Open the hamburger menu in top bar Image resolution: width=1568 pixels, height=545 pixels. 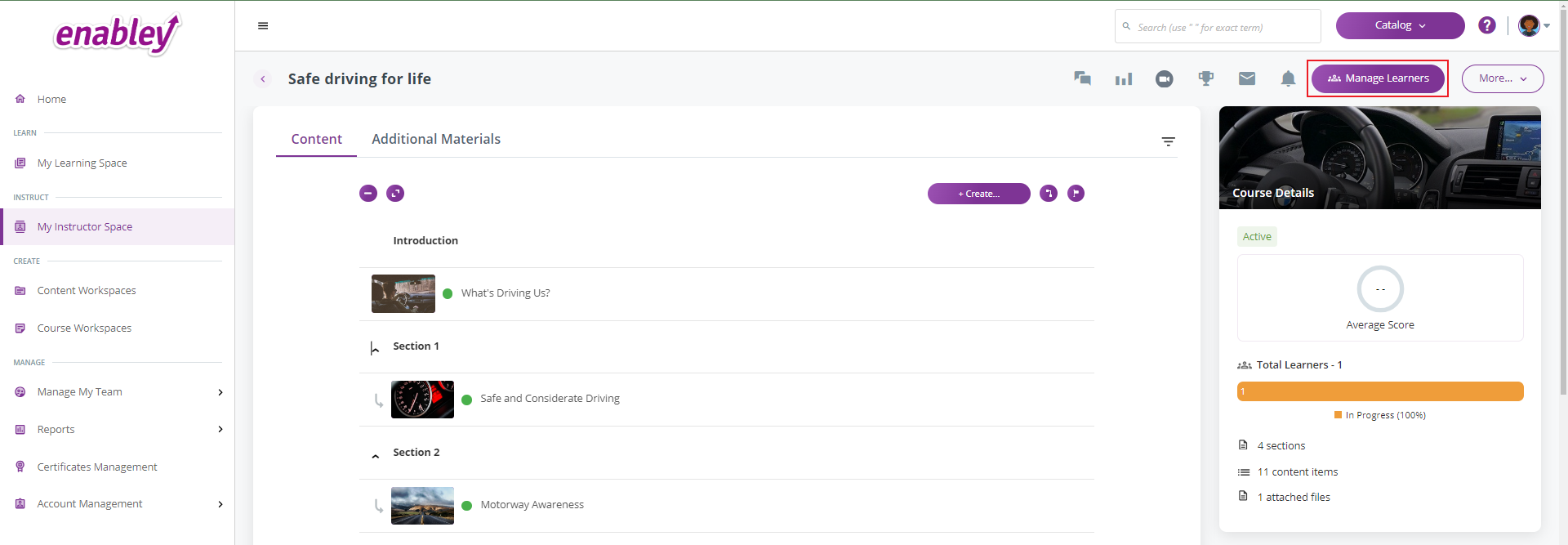263,26
